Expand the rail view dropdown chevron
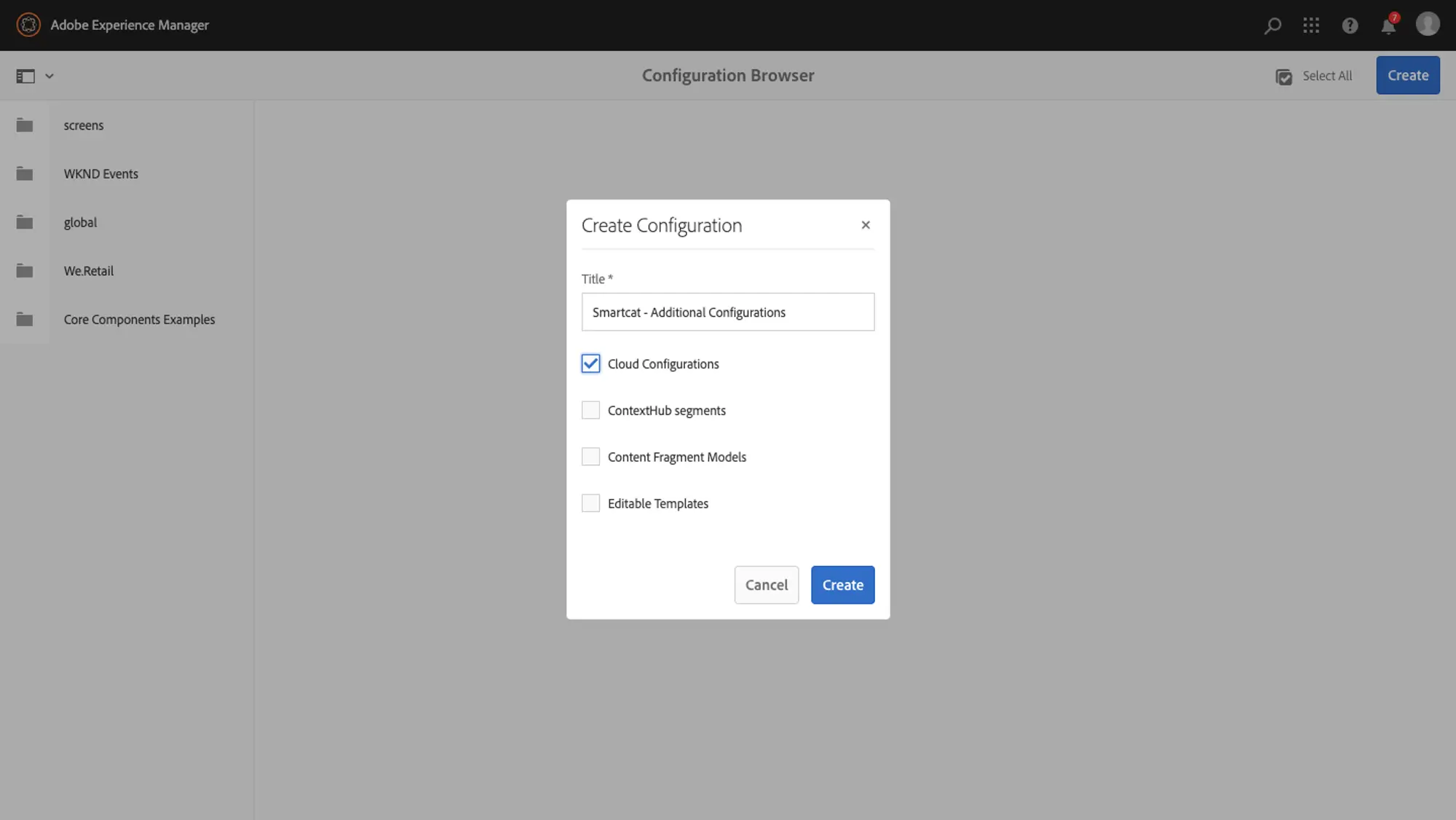This screenshot has height=820, width=1456. pos(50,76)
